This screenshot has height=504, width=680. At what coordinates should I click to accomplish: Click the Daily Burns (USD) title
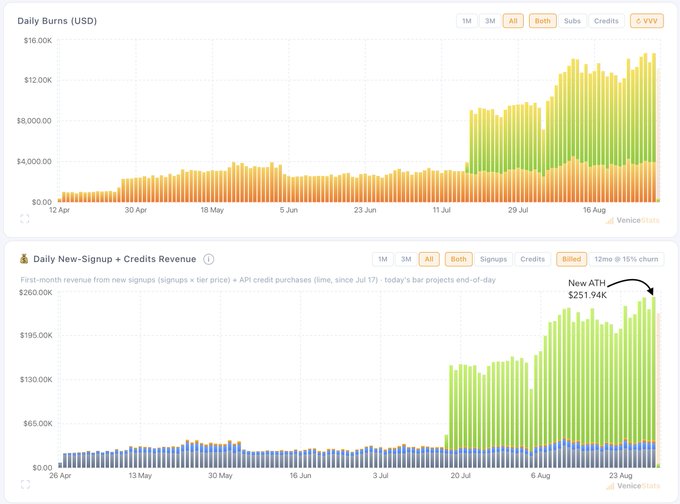(57, 21)
